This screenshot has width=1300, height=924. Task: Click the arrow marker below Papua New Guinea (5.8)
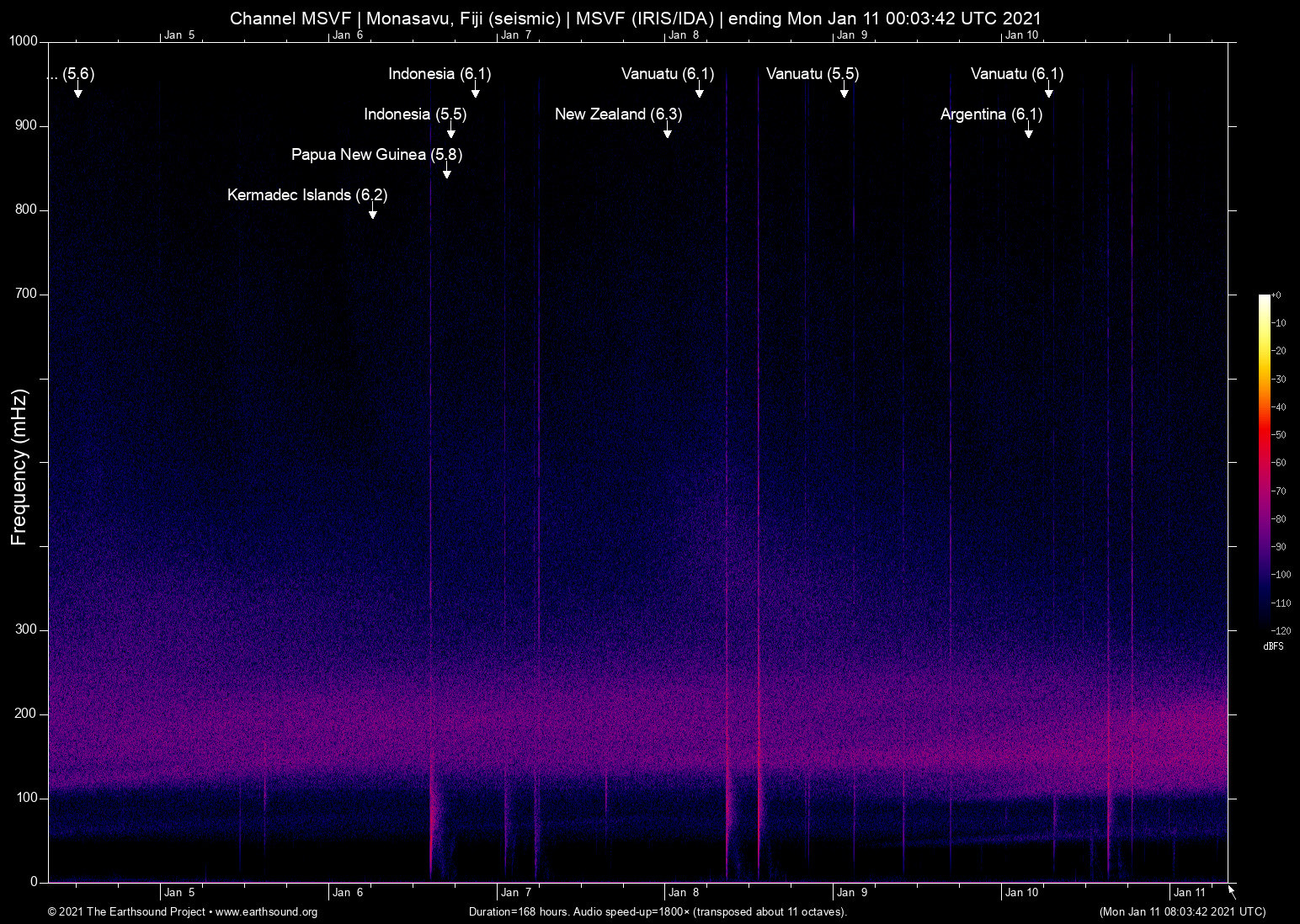pos(447,171)
